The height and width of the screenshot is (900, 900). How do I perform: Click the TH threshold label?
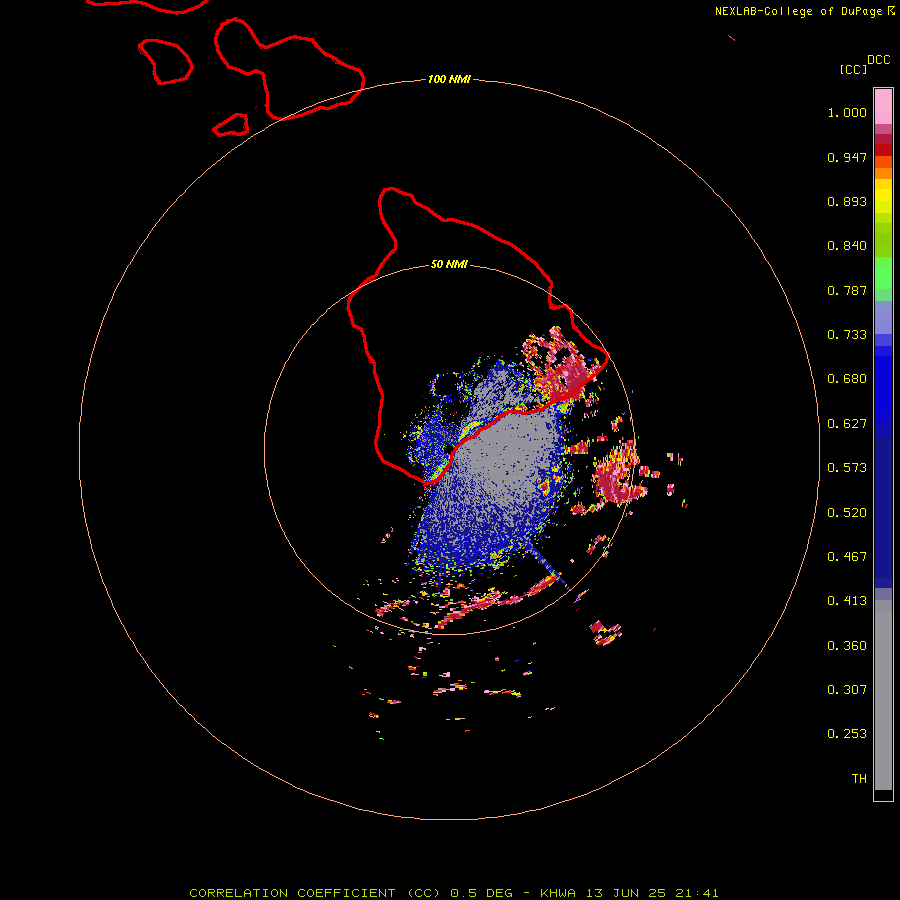(859, 779)
